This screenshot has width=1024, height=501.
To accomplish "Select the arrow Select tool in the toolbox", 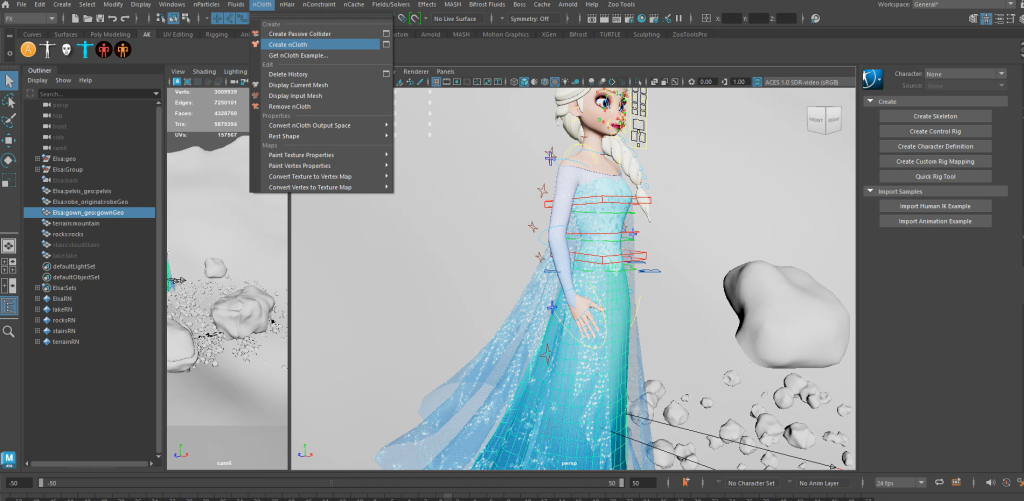I will point(9,81).
